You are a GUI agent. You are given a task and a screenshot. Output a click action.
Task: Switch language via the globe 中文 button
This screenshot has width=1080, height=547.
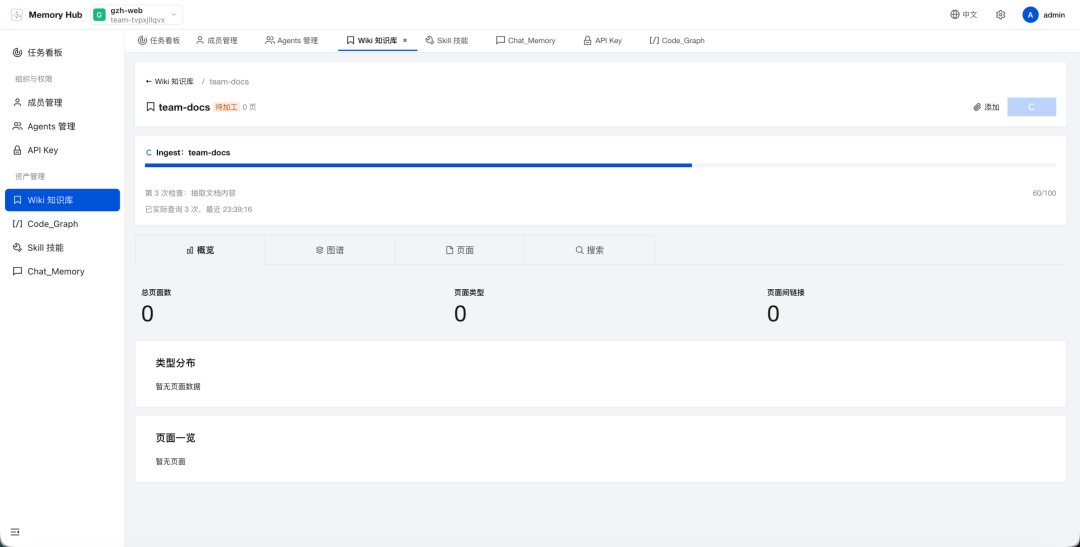(x=963, y=14)
